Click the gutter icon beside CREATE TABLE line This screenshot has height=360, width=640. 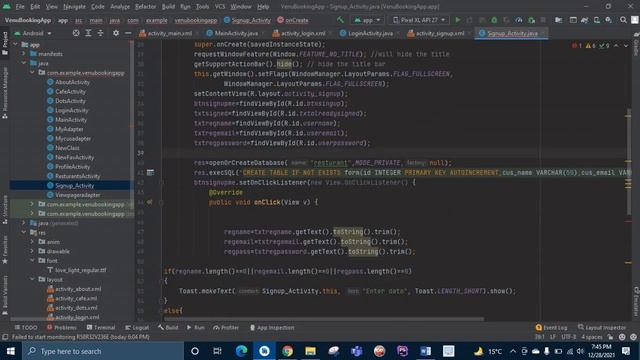(x=150, y=172)
